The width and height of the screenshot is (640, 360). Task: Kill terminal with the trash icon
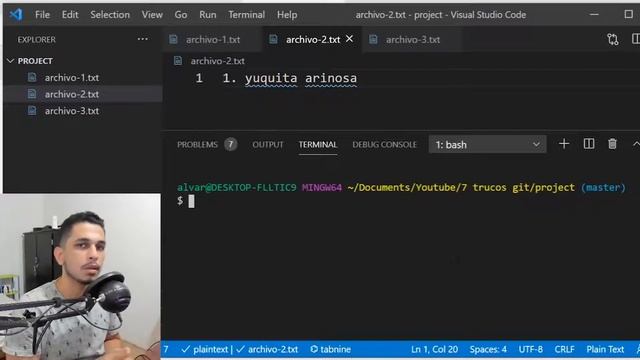[x=612, y=144]
